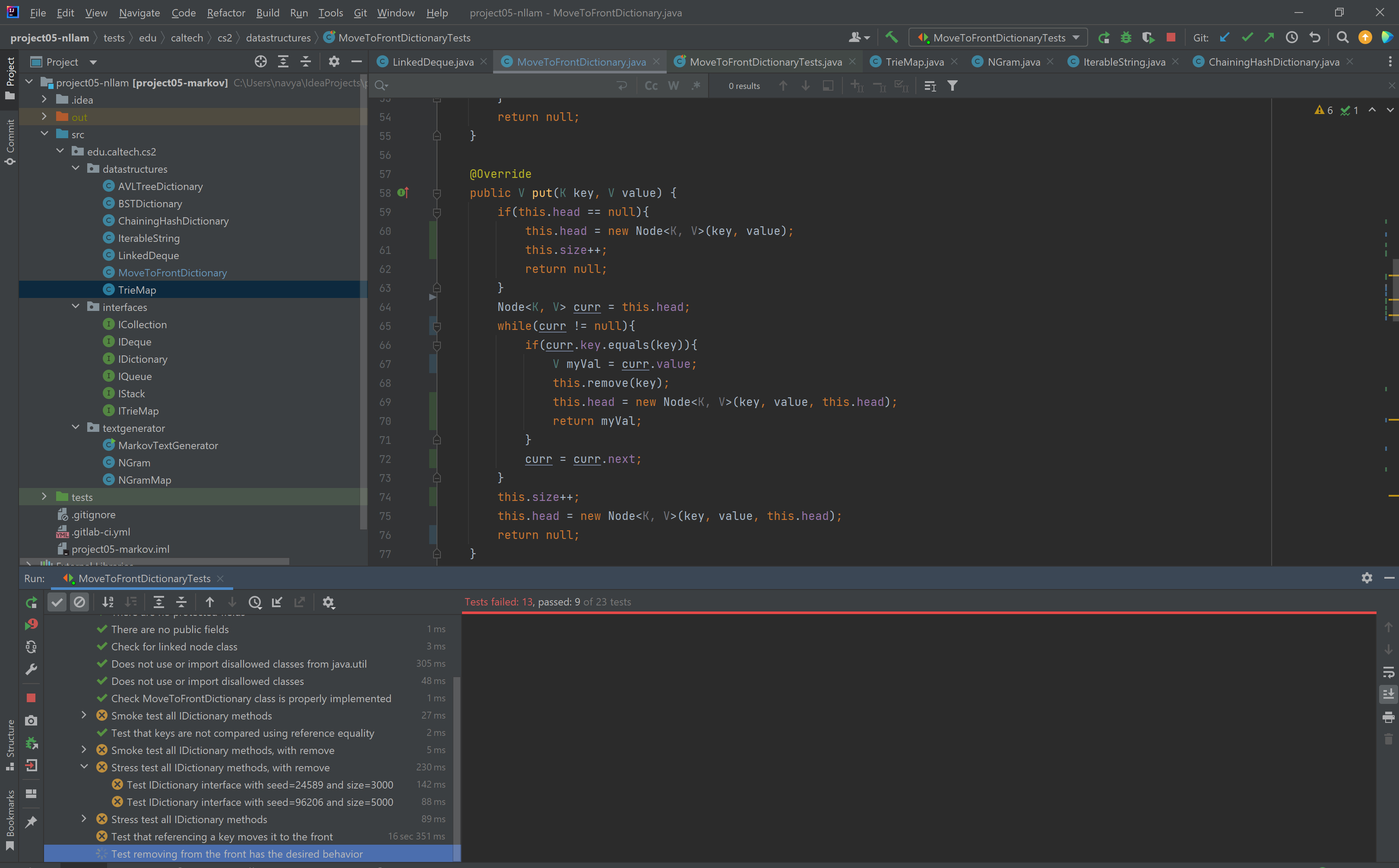This screenshot has height=868, width=1399.
Task: Rerun failed tests in Run panel
Action: click(32, 624)
